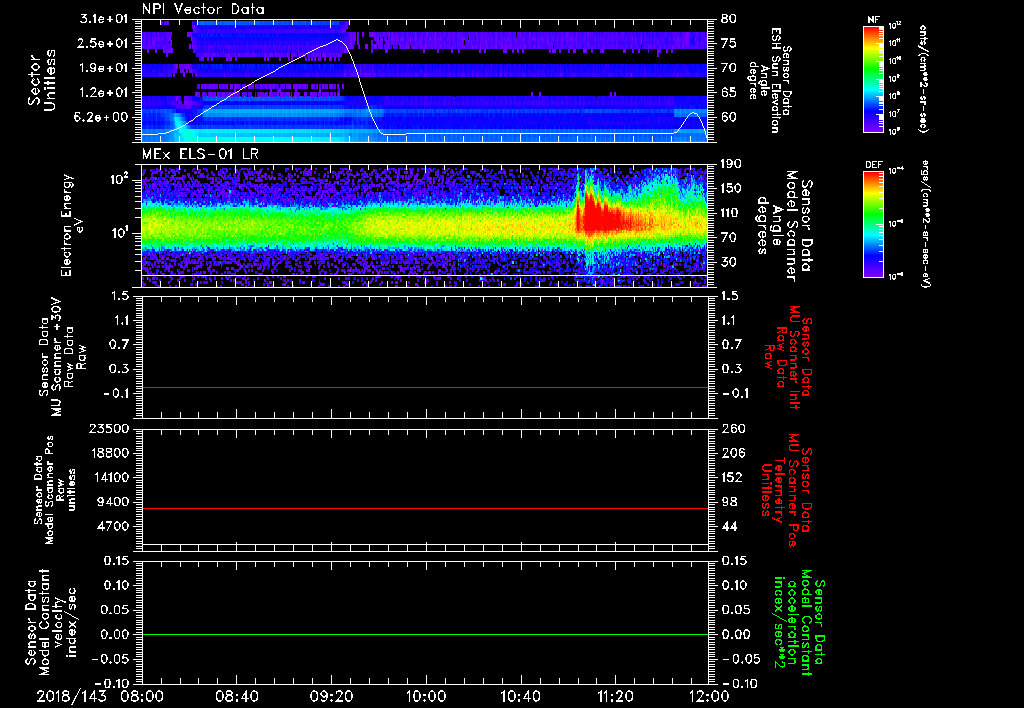Click the 10:40 time axis label

point(520,696)
